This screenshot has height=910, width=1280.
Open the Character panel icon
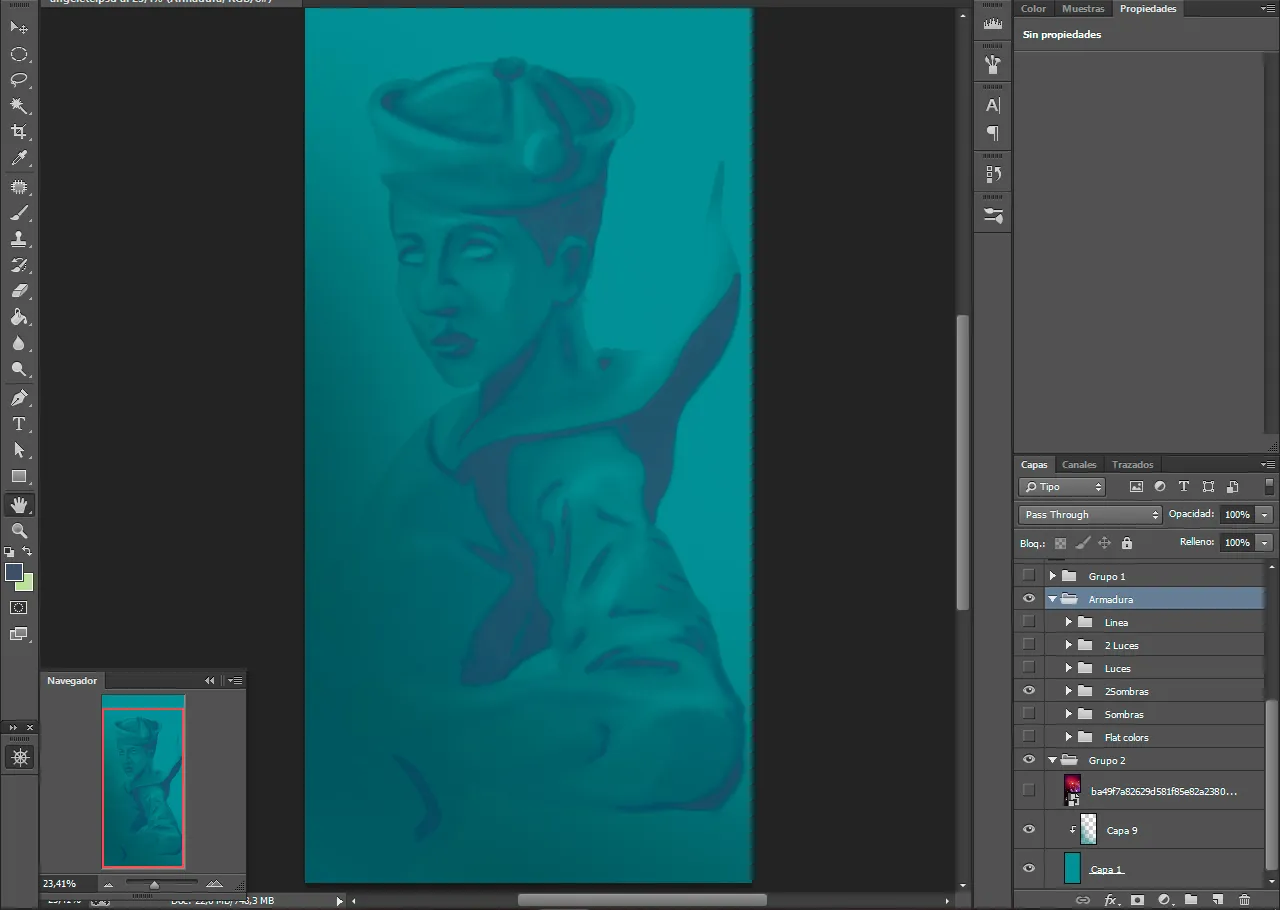[x=993, y=105]
